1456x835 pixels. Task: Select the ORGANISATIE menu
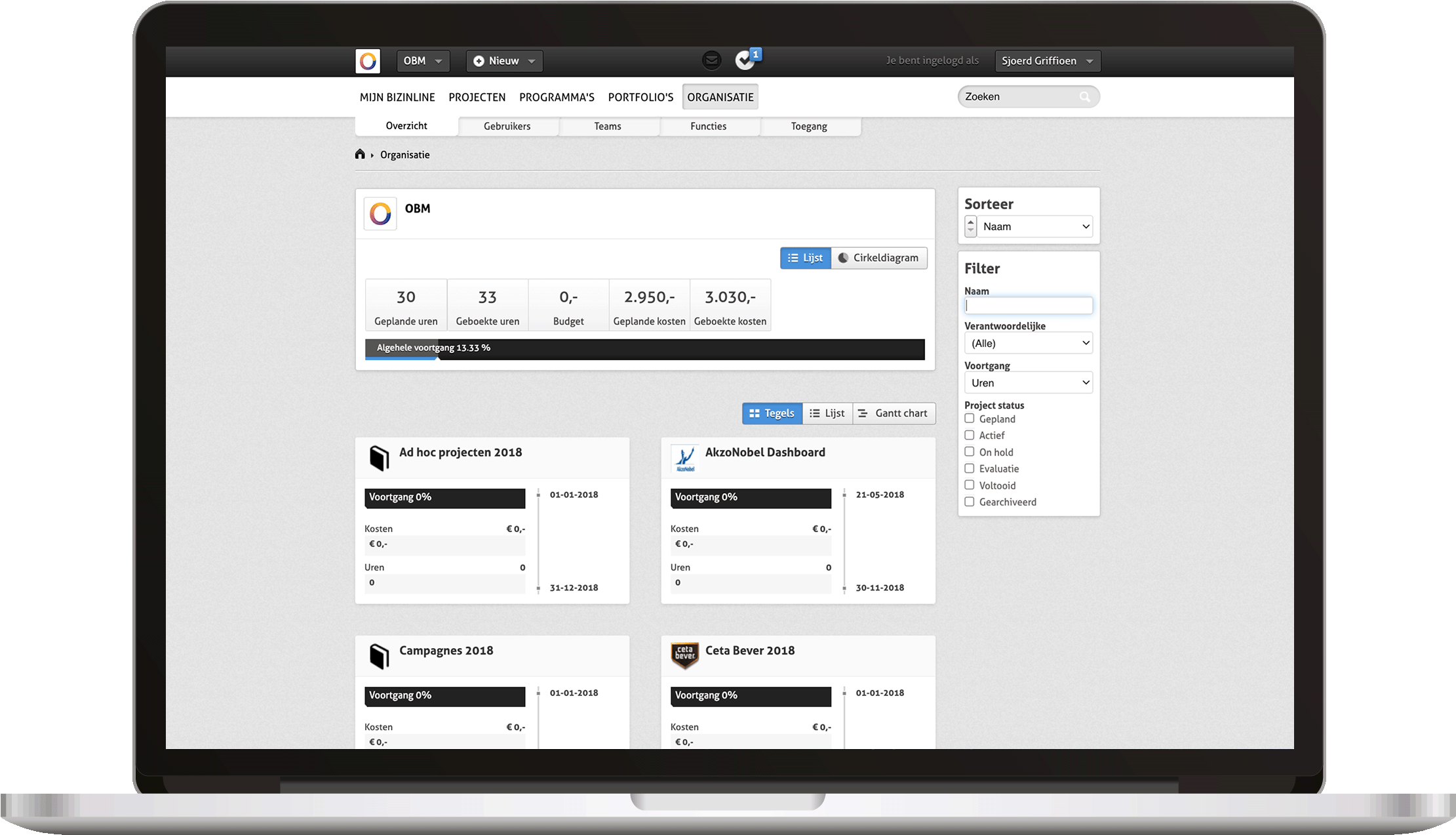click(x=720, y=97)
